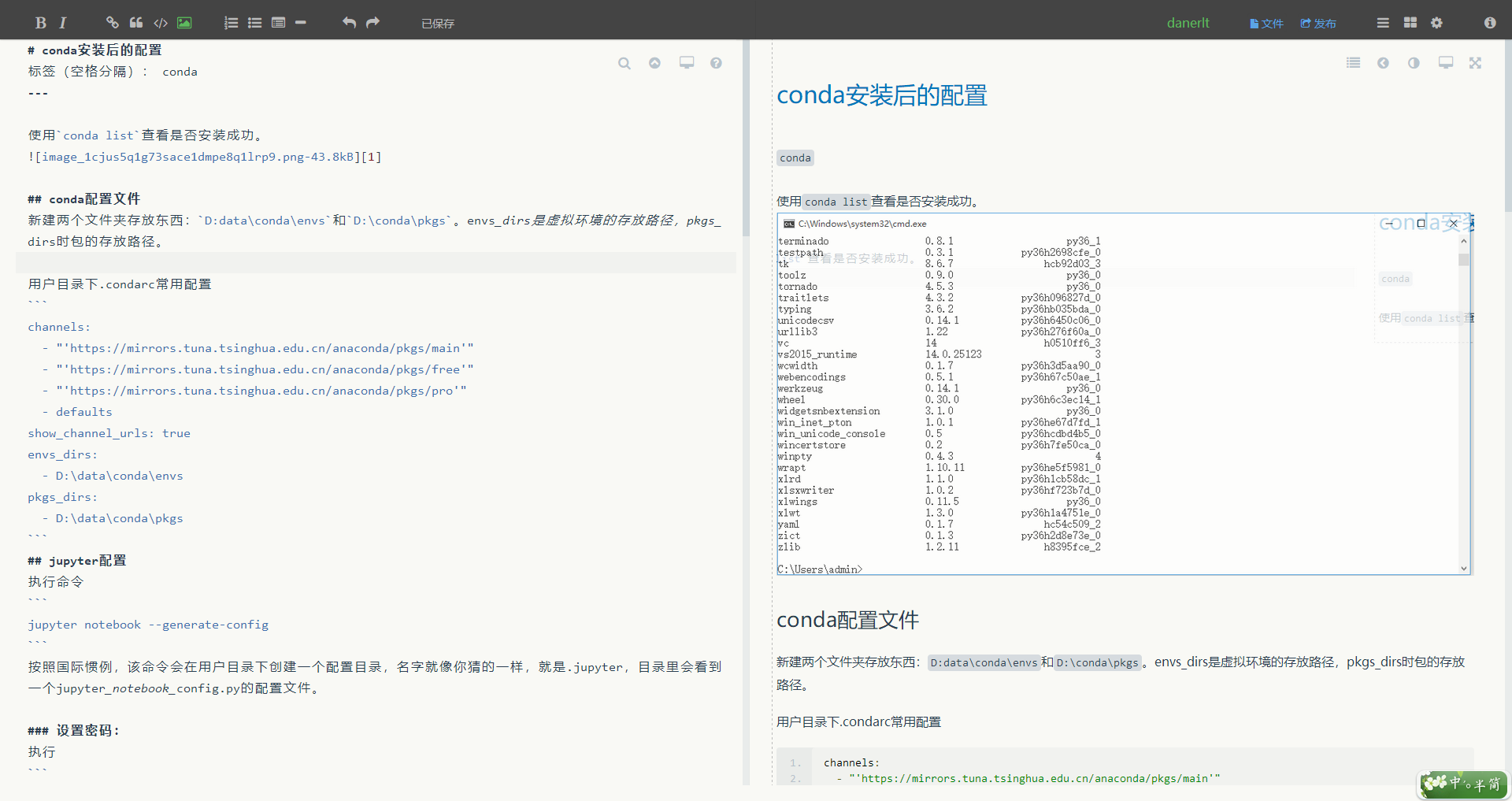Click the '## jupyter配置' line in the editor
Screen dimensions: 1512x801
coord(76,561)
